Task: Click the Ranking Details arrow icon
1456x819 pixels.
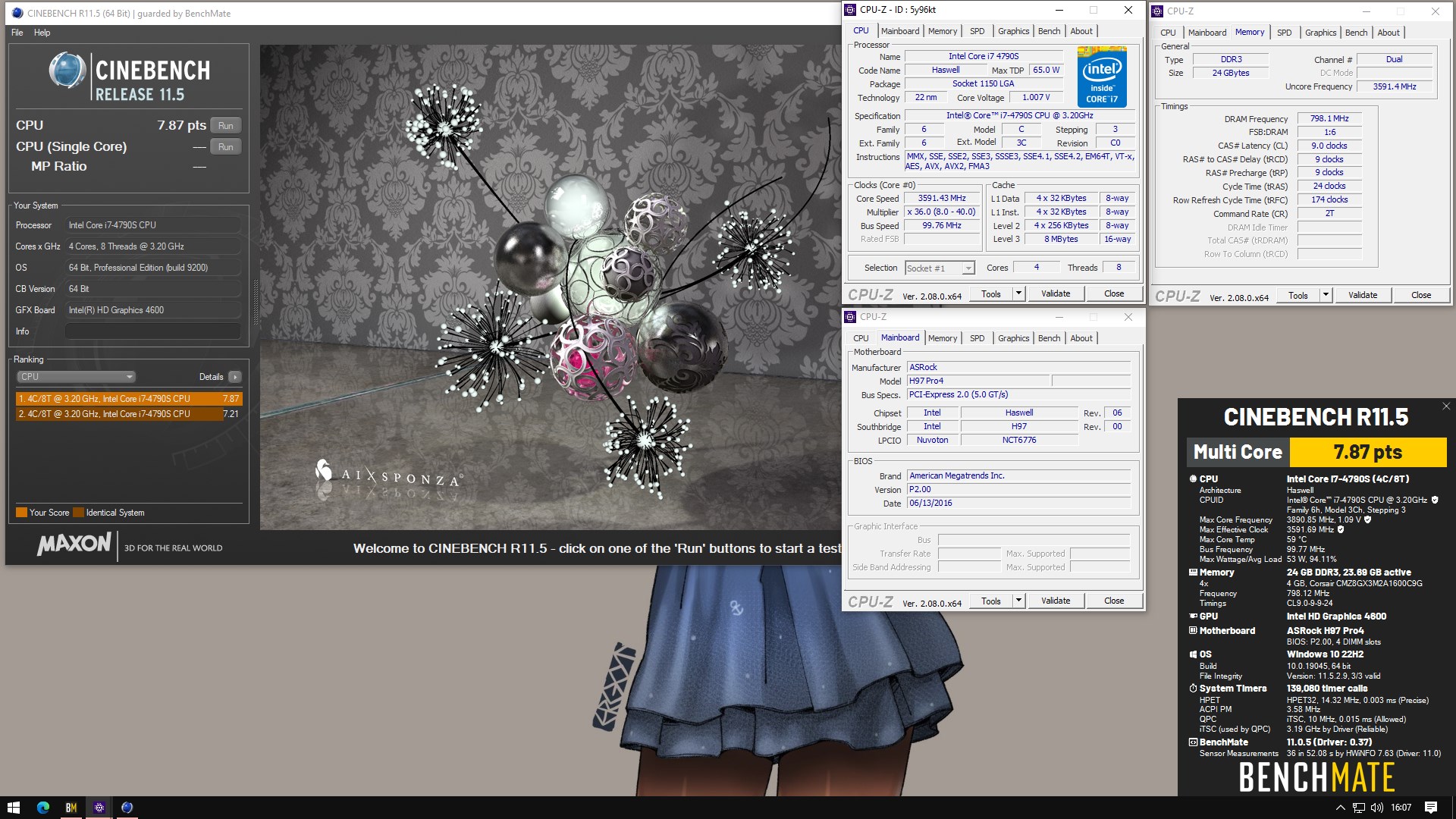Action: (x=235, y=377)
